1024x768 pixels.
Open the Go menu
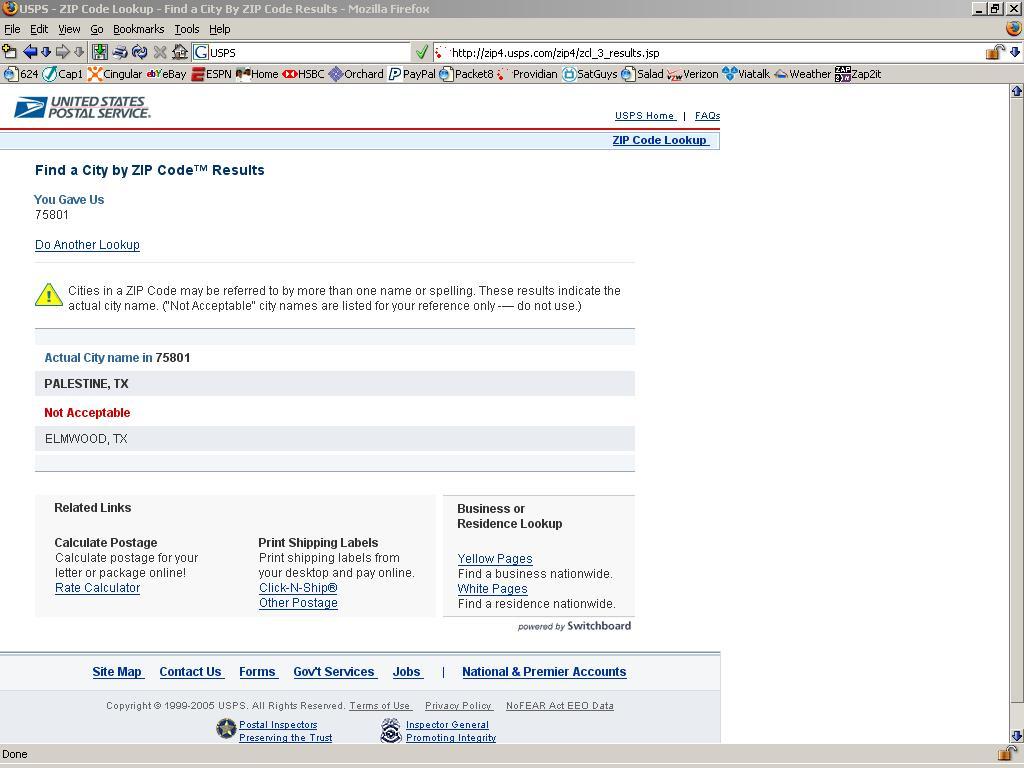[x=97, y=29]
